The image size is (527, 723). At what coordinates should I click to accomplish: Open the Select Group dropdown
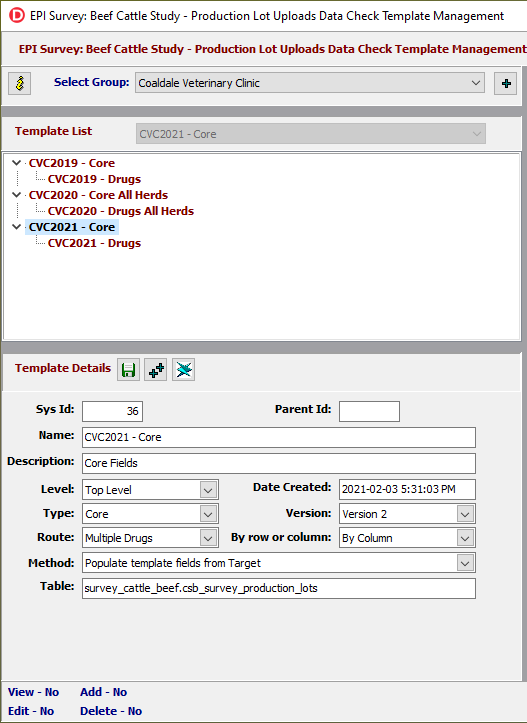click(310, 83)
